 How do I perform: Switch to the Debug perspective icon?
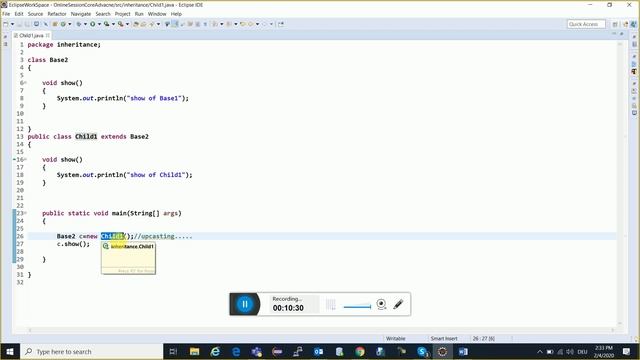634,24
